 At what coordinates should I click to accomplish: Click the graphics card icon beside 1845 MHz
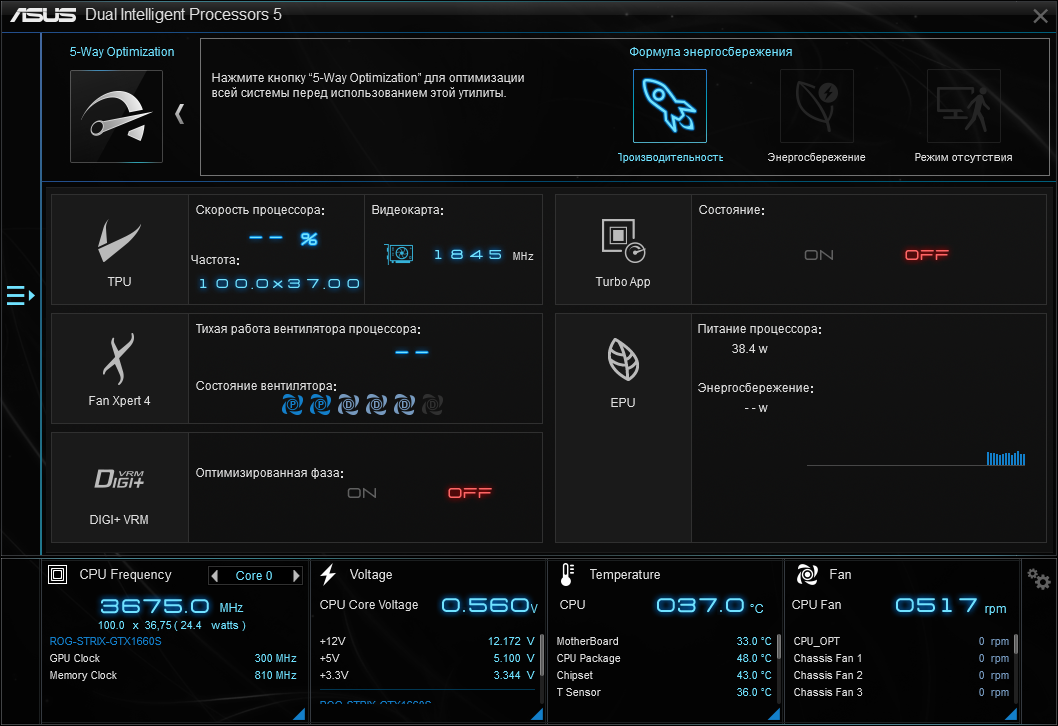399,254
